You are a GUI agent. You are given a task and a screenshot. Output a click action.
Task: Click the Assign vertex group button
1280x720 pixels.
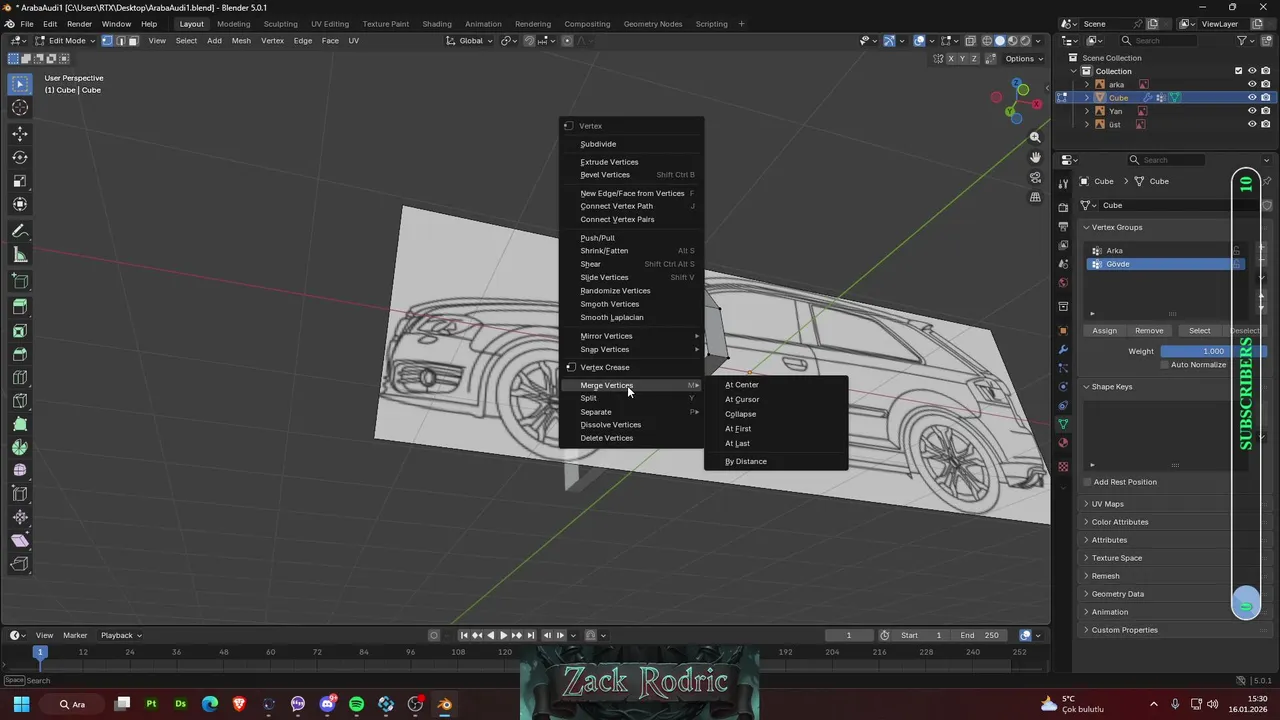click(x=1105, y=331)
